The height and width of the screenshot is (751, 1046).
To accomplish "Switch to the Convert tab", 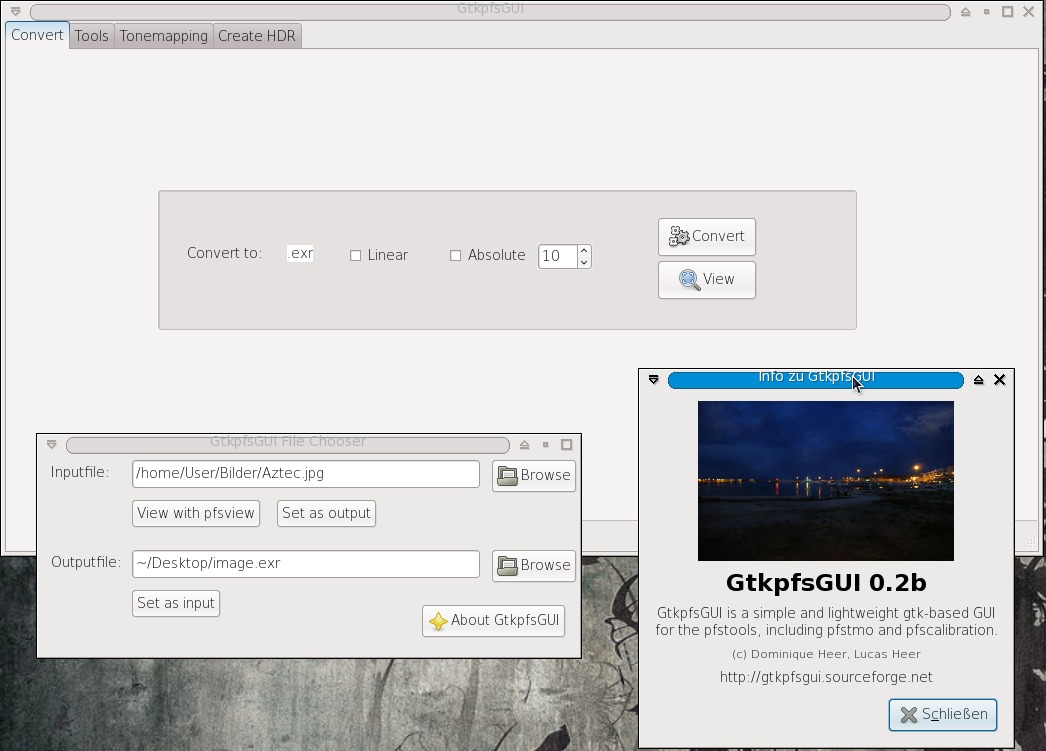I will click(37, 35).
